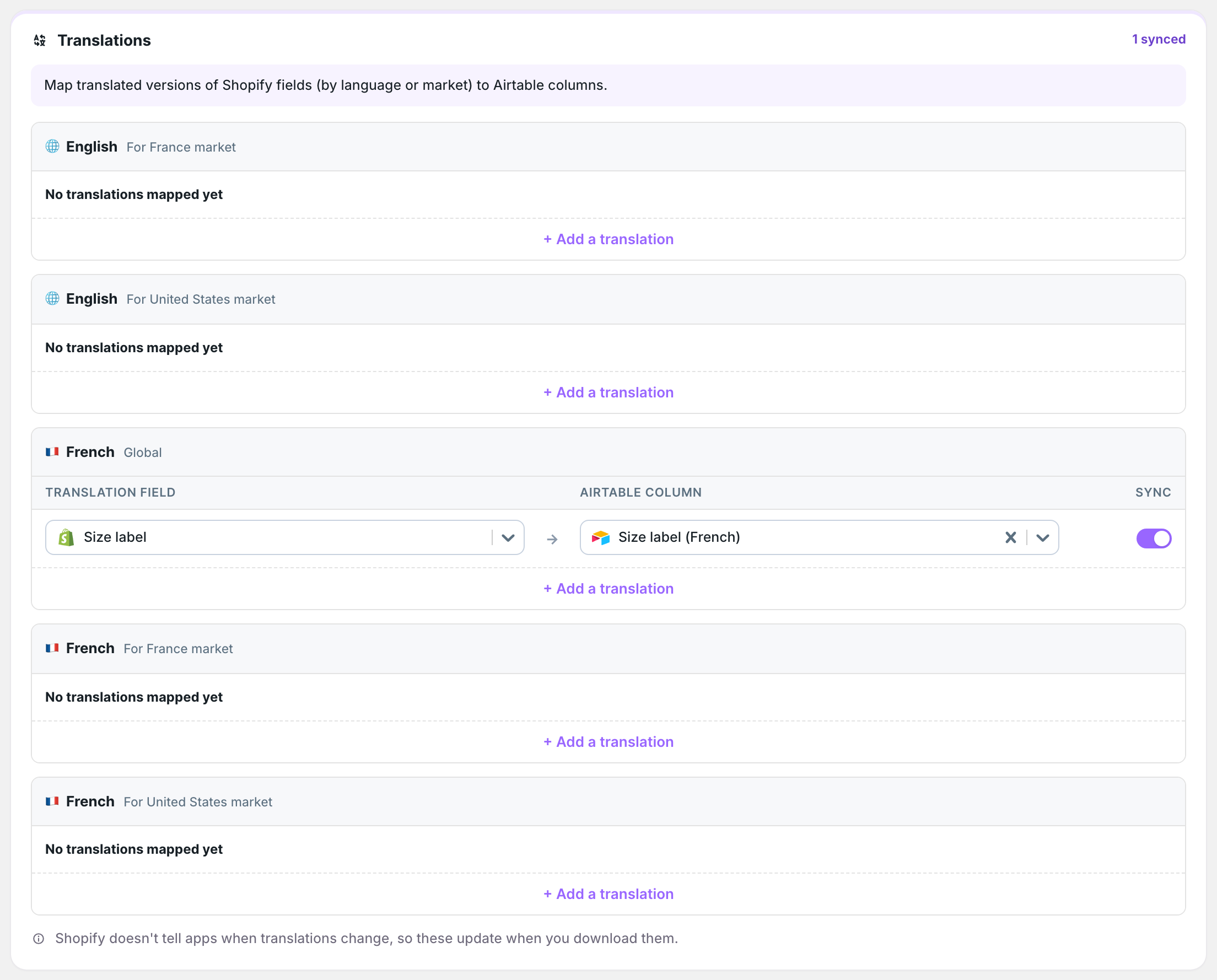Add a translation under French Global
This screenshot has height=980, width=1217.
coord(608,589)
